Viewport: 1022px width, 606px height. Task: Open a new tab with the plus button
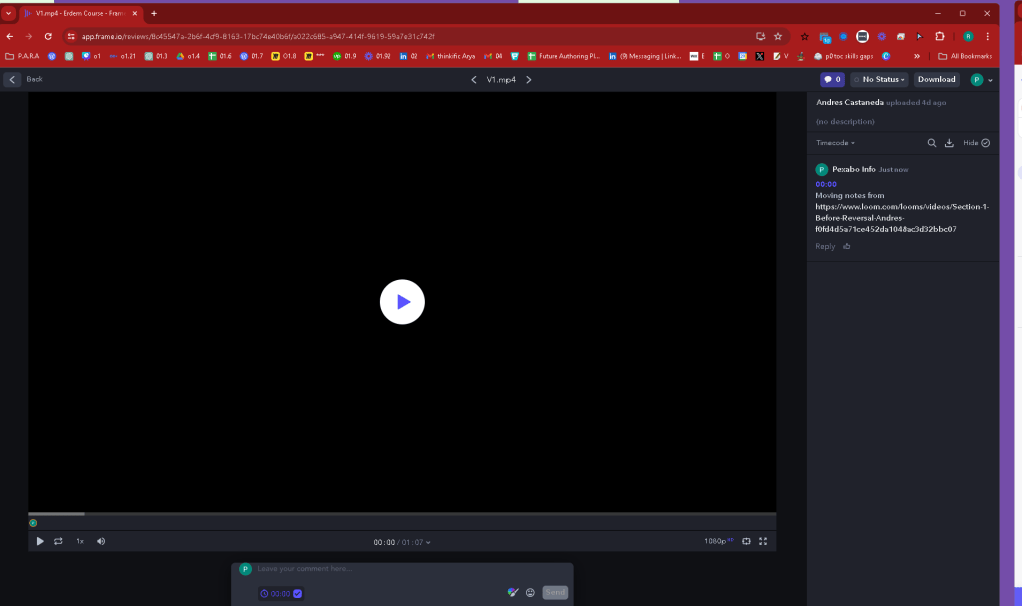pos(154,13)
